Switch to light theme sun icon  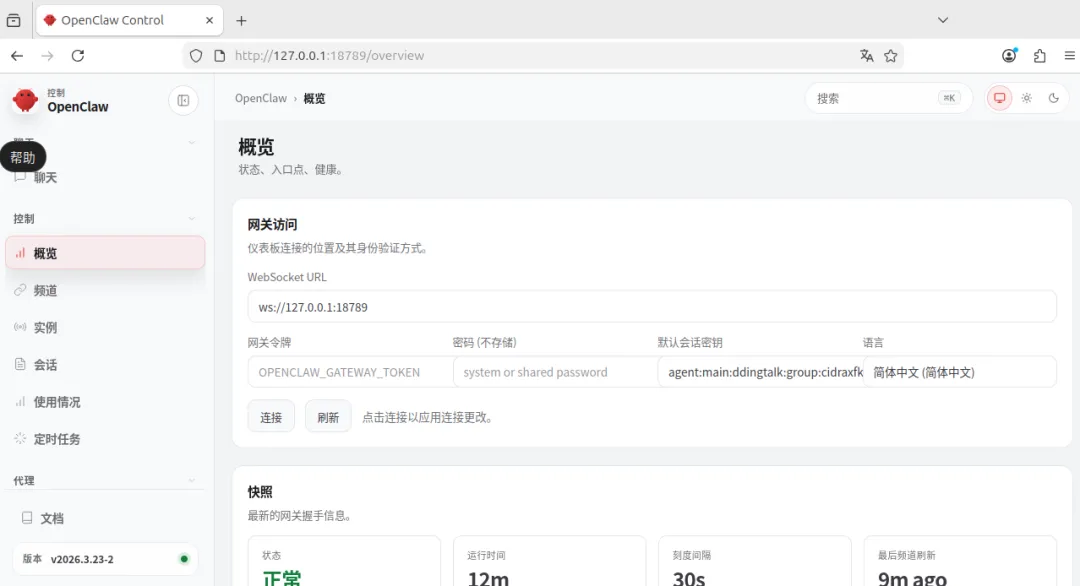tap(1026, 98)
